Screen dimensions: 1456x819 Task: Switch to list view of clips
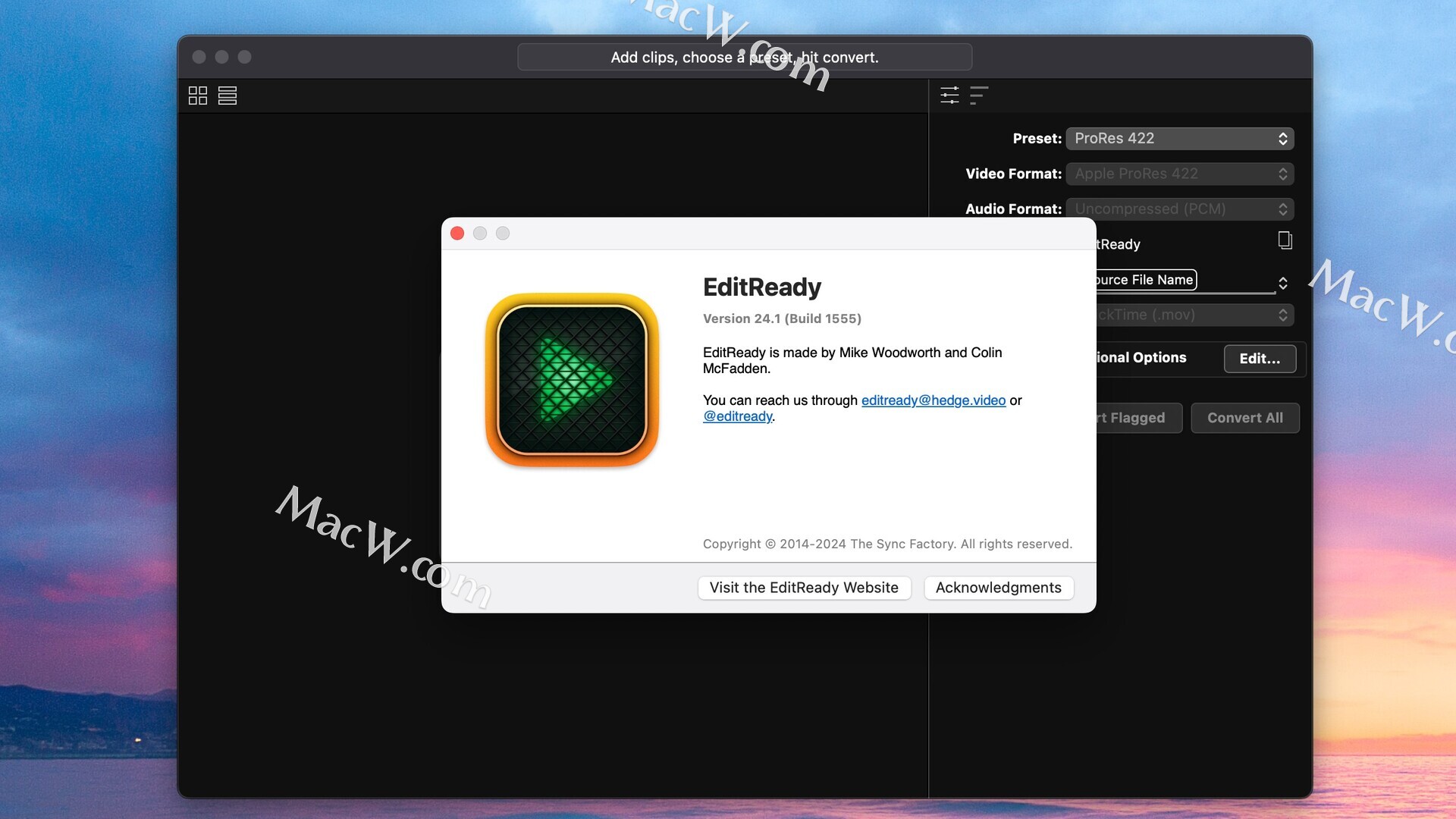pos(227,96)
